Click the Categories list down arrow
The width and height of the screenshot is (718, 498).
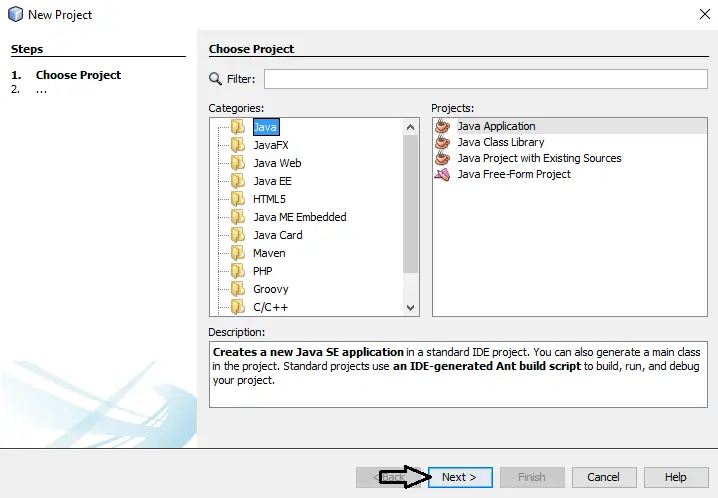(x=410, y=308)
